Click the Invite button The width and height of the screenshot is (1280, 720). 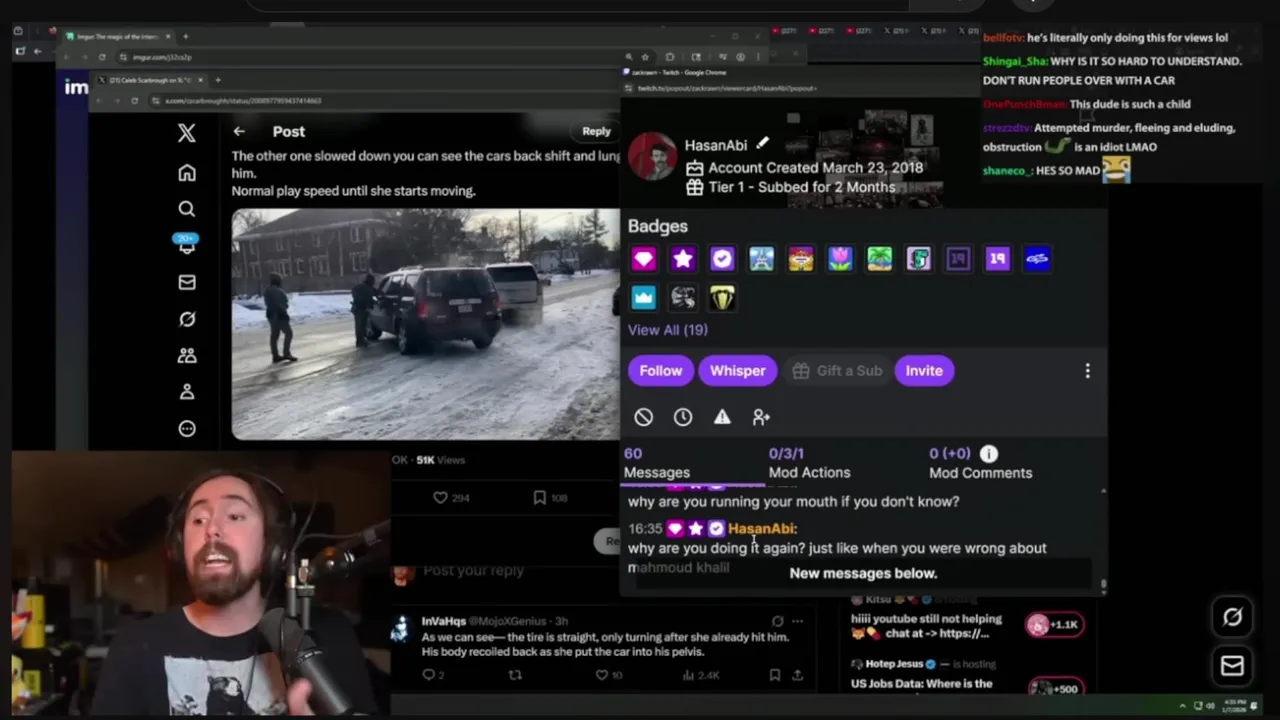tap(924, 371)
